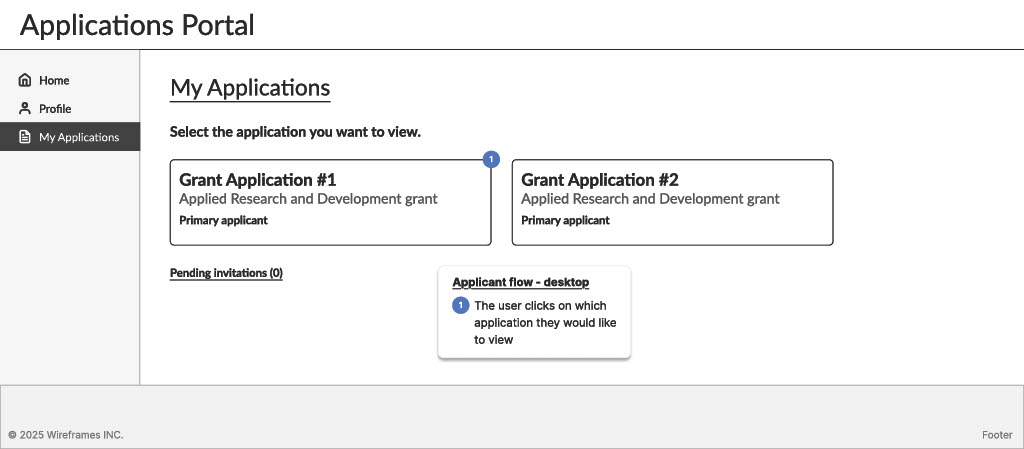
Task: Click the grant type subtitle under Grant Application #2
Action: 650,199
